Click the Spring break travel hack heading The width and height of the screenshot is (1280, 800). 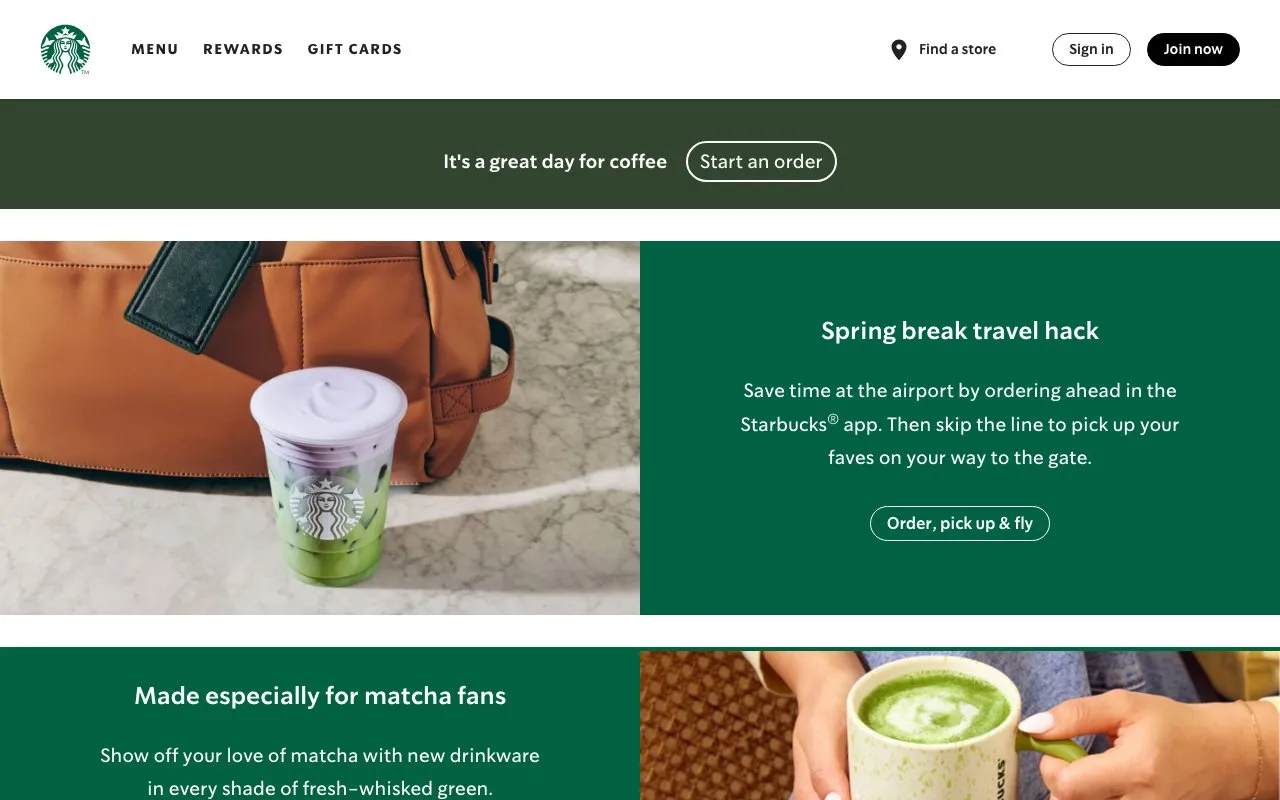960,331
